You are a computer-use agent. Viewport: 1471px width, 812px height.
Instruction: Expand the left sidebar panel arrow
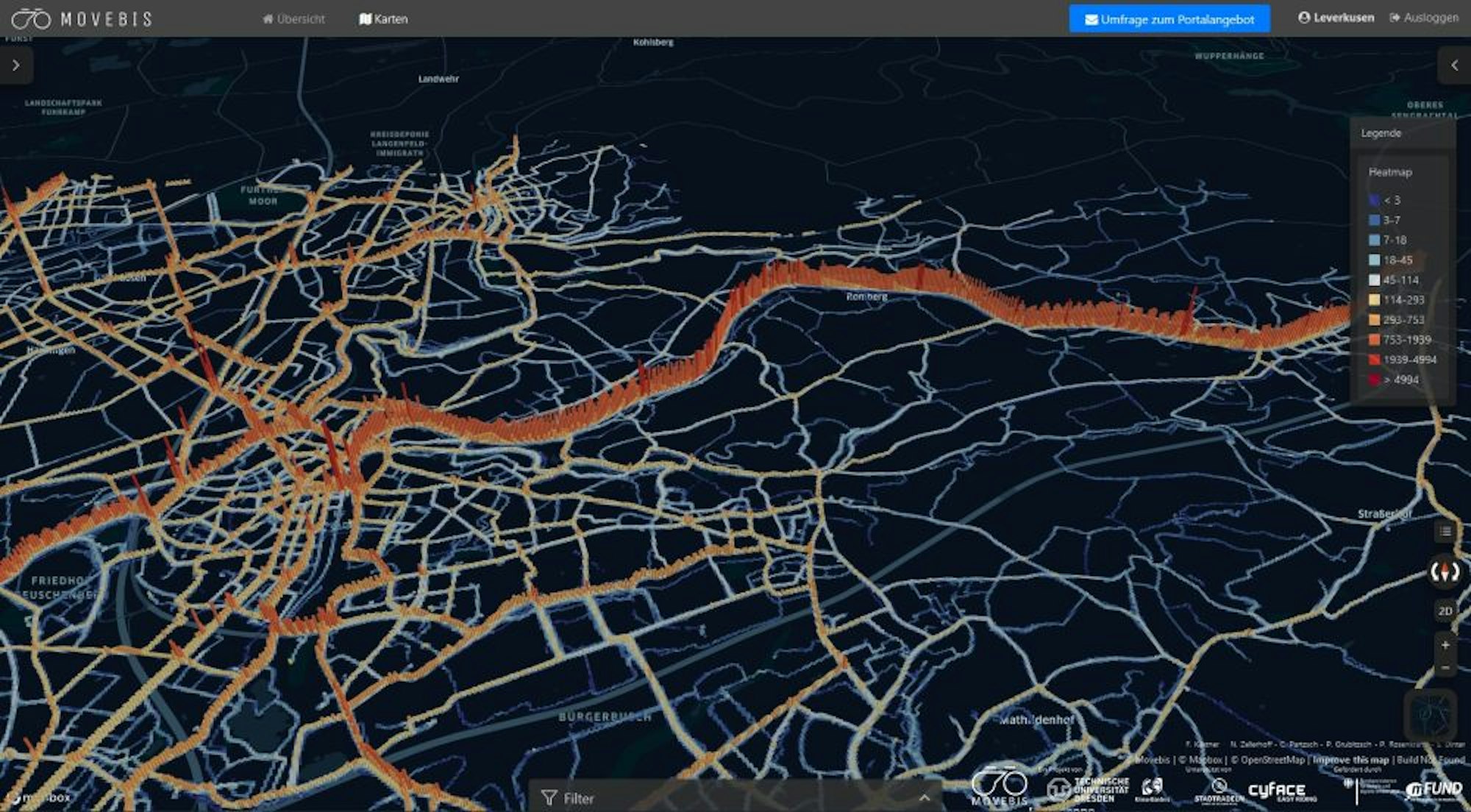point(16,65)
